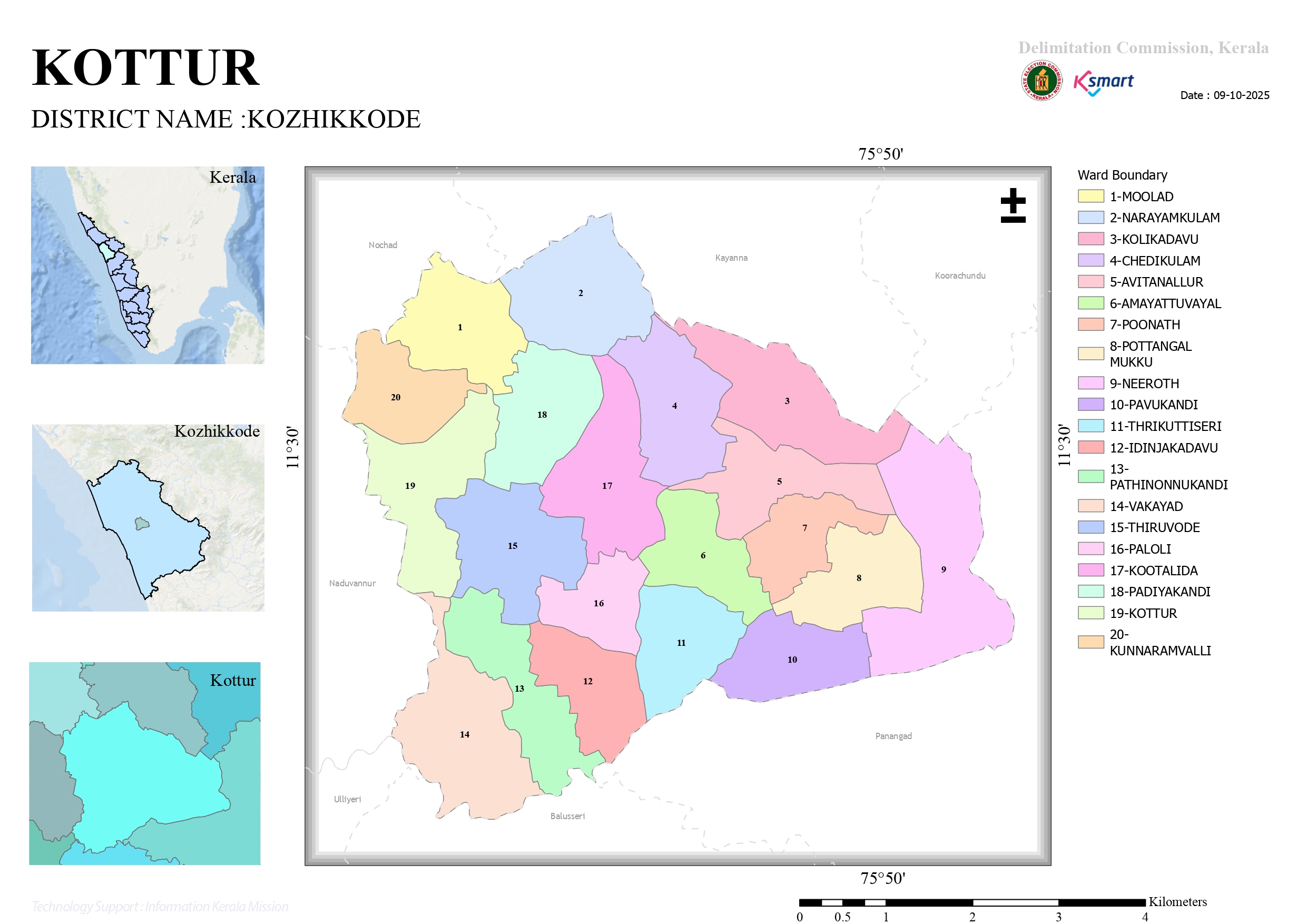Image resolution: width=1307 pixels, height=924 pixels.
Task: Open the Kottur locality inset map
Action: tap(144, 763)
